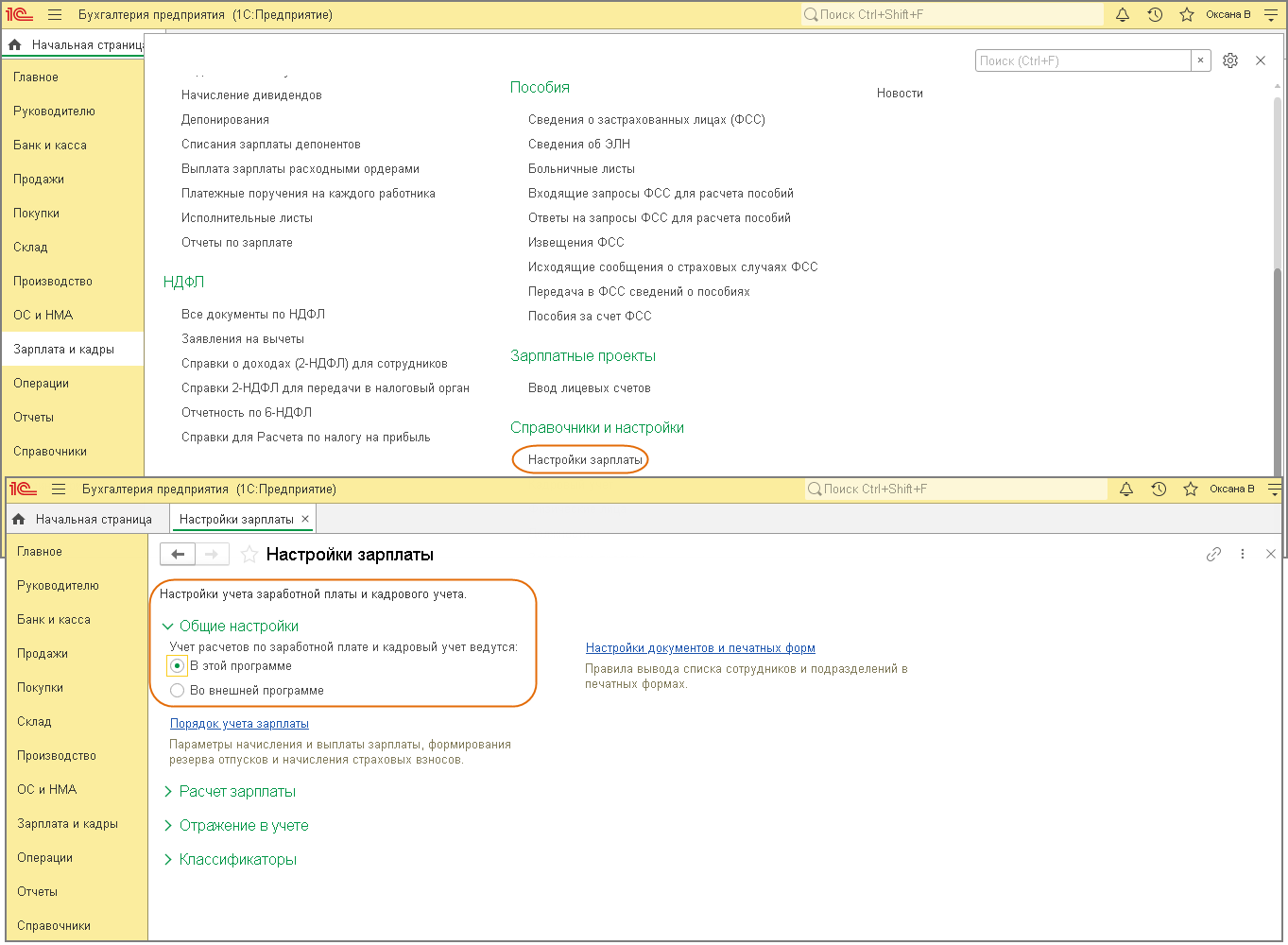Open Пособия за счет ФСС link
This screenshot has width=1288, height=945.
[x=590, y=317]
